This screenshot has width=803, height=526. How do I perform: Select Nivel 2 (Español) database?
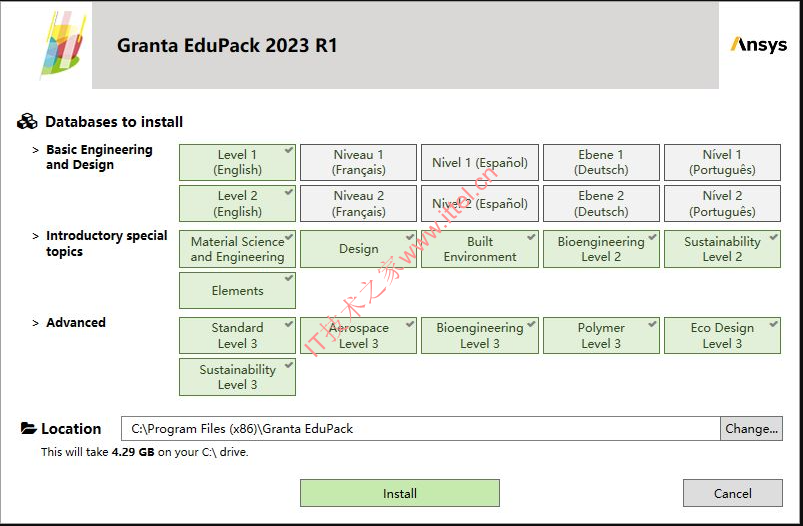[x=480, y=203]
